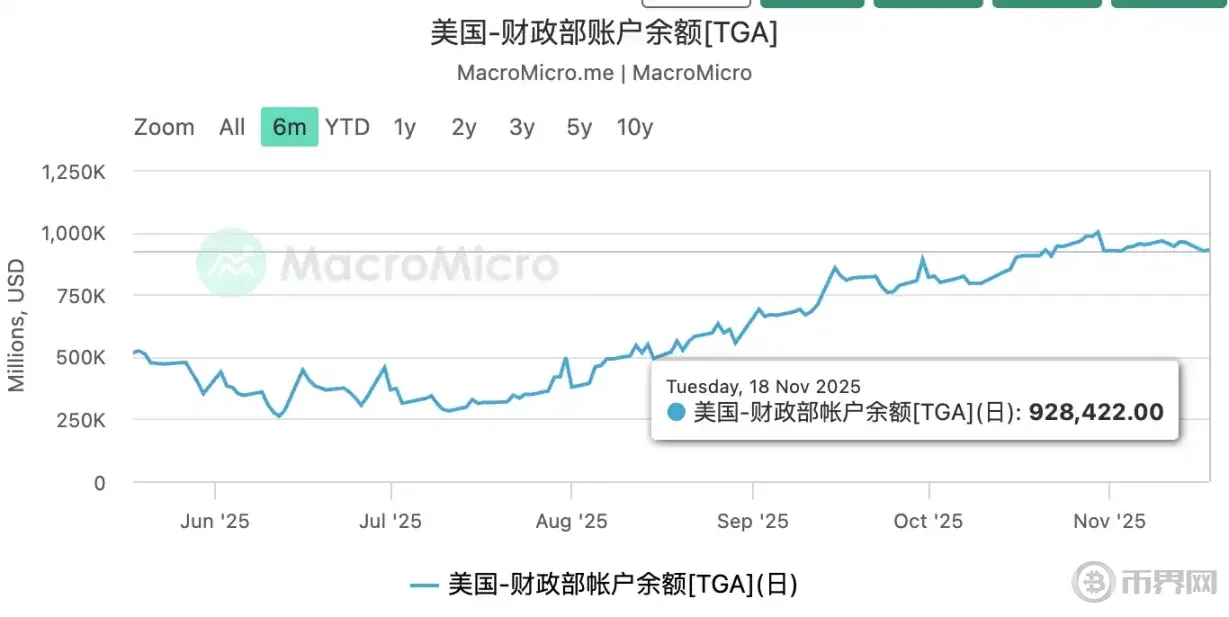Click the chart title 美国-财政部账户余额[TGA]
Viewport: 1229px width, 617px height.
[x=604, y=33]
